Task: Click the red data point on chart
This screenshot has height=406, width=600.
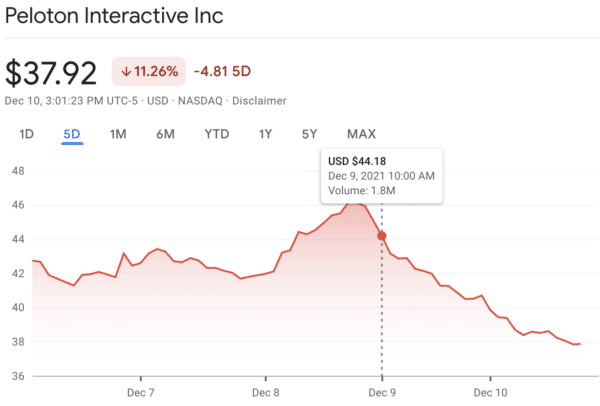Action: pos(381,236)
